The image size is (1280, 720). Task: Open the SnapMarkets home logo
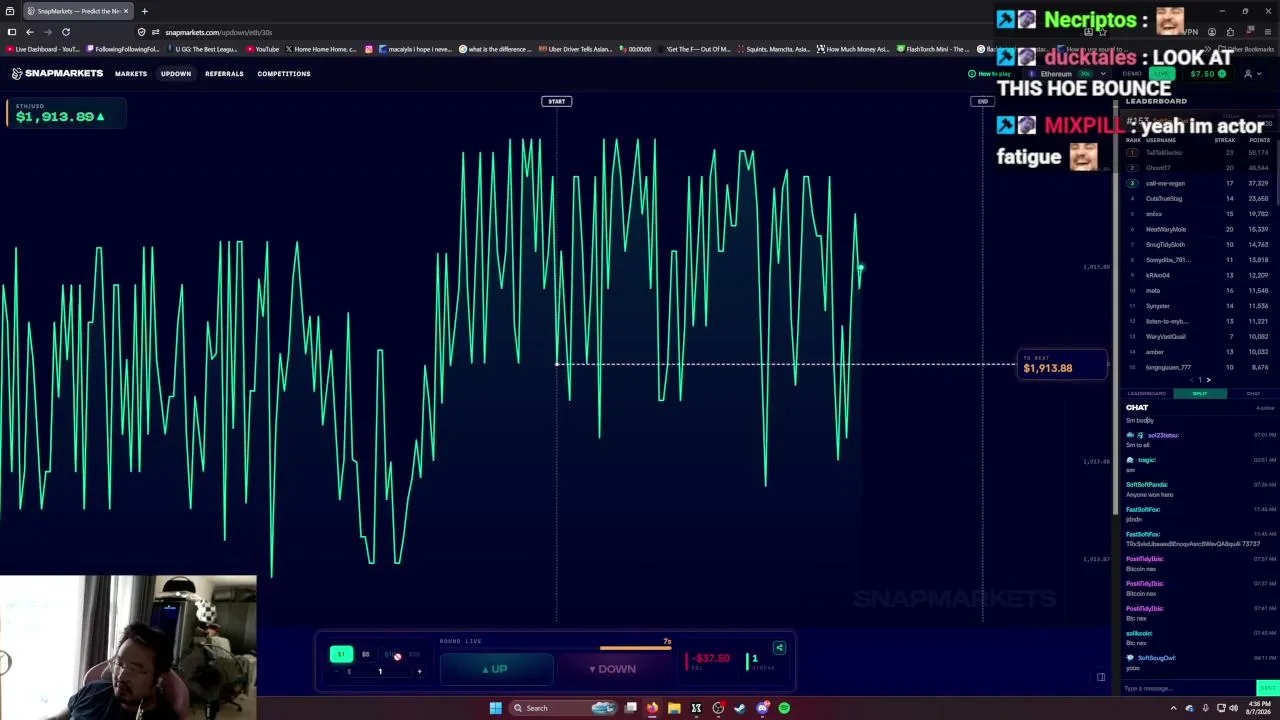pos(57,73)
